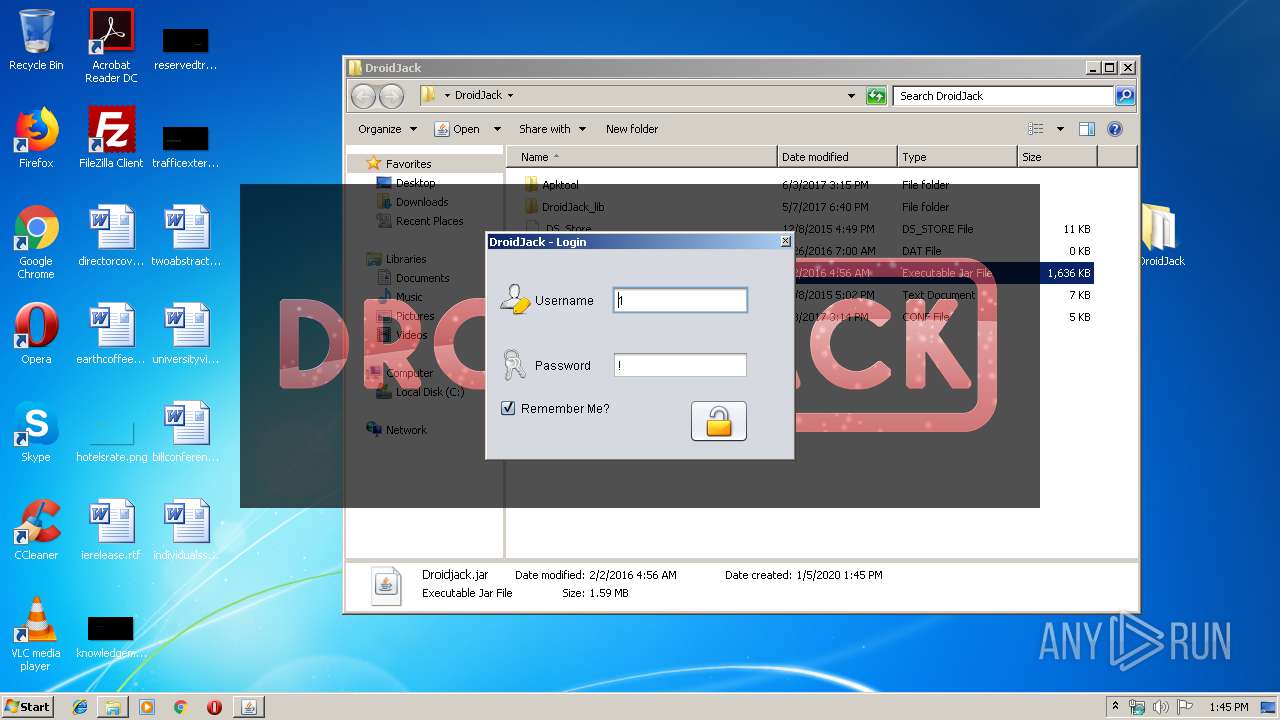Screen dimensions: 1280x720
Task: Click Explorer forward navigation button
Action: (x=391, y=96)
